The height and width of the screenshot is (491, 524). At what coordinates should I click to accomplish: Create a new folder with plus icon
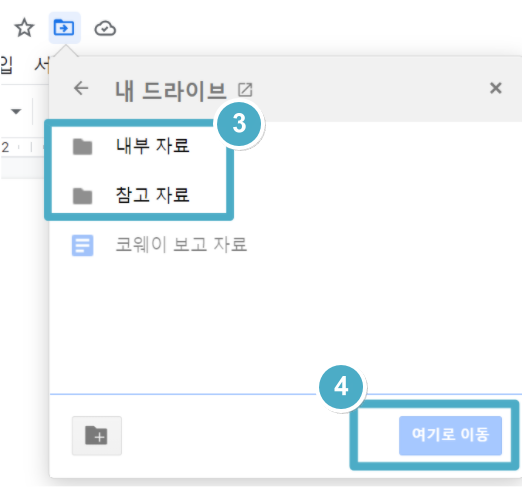97,436
